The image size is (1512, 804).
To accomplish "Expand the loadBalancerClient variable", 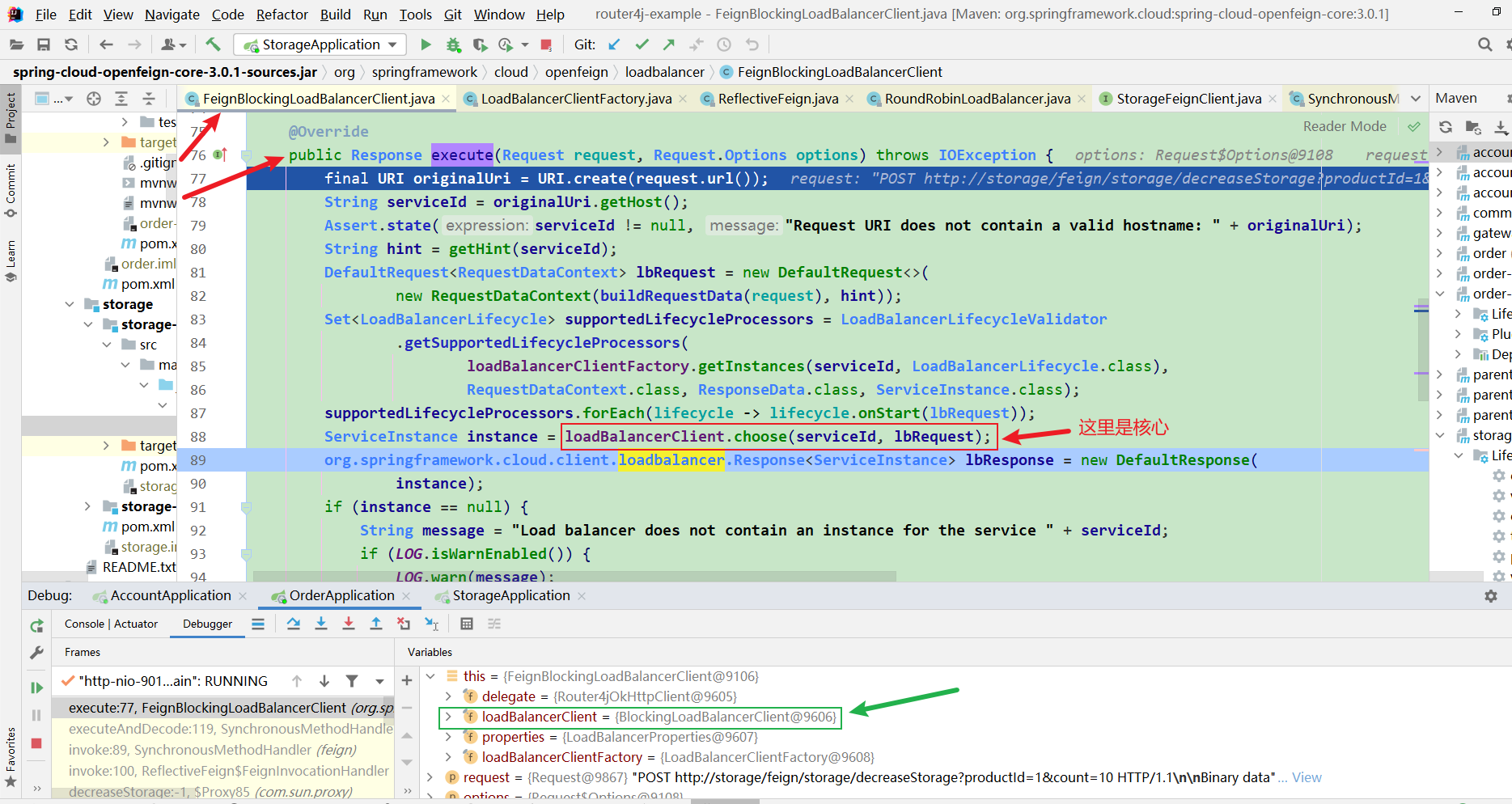I will pyautogui.click(x=447, y=717).
